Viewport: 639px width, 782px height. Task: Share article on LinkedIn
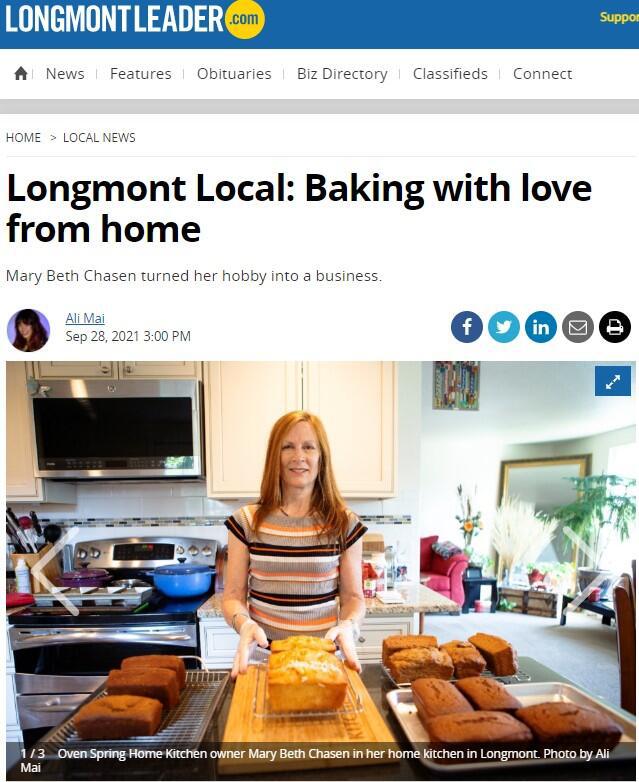click(541, 327)
